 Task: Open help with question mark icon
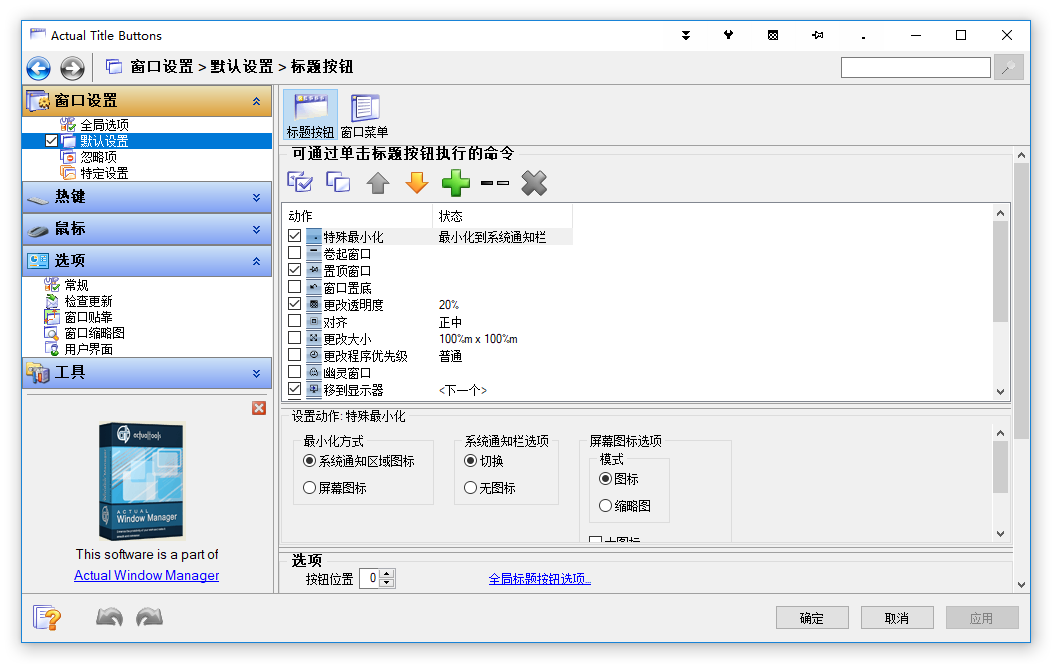click(x=47, y=617)
